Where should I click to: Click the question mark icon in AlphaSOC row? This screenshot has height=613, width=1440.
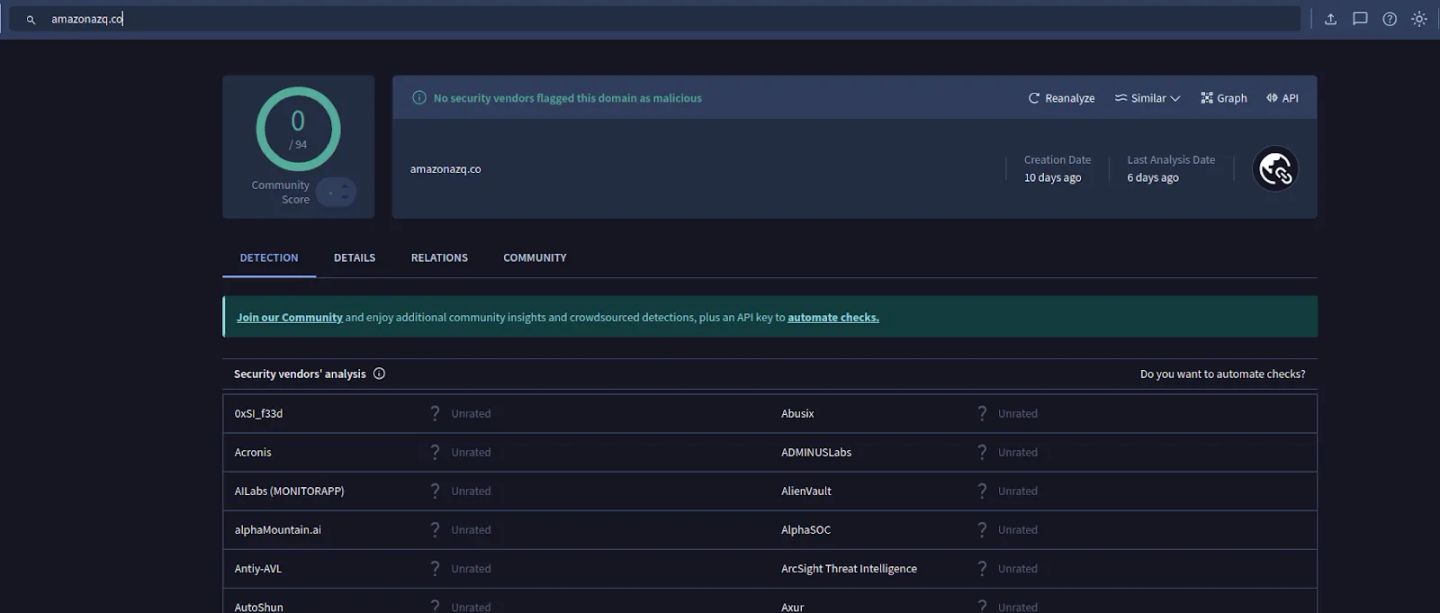(982, 530)
